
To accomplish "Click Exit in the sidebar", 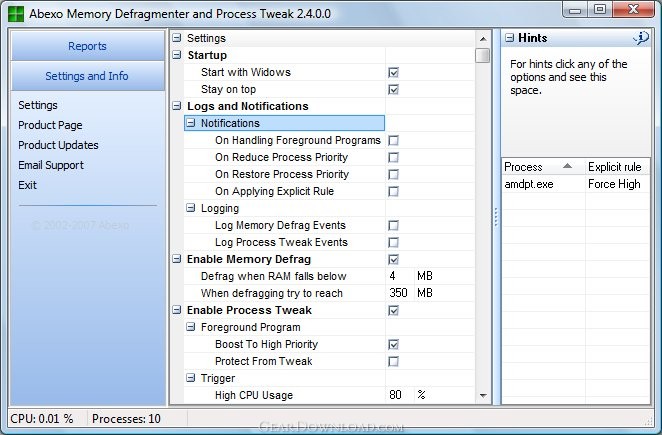I will pos(27,185).
